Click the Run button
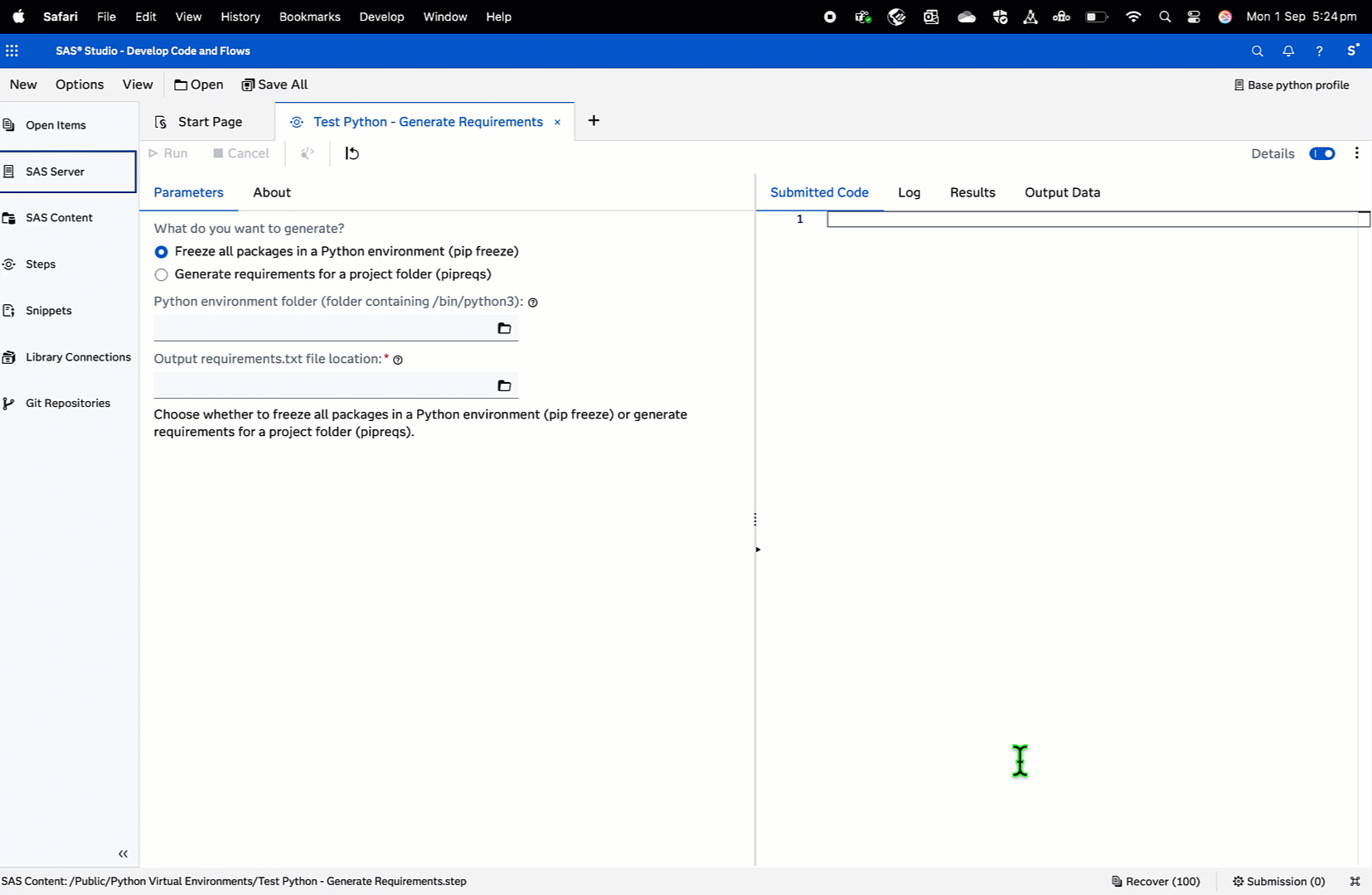Viewport: 1372px width, 895px height. pyautogui.click(x=168, y=153)
